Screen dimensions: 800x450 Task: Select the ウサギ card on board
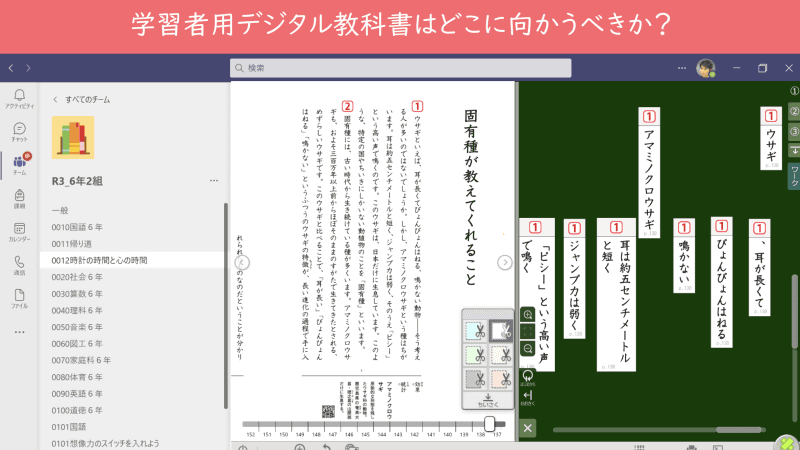[771, 138]
